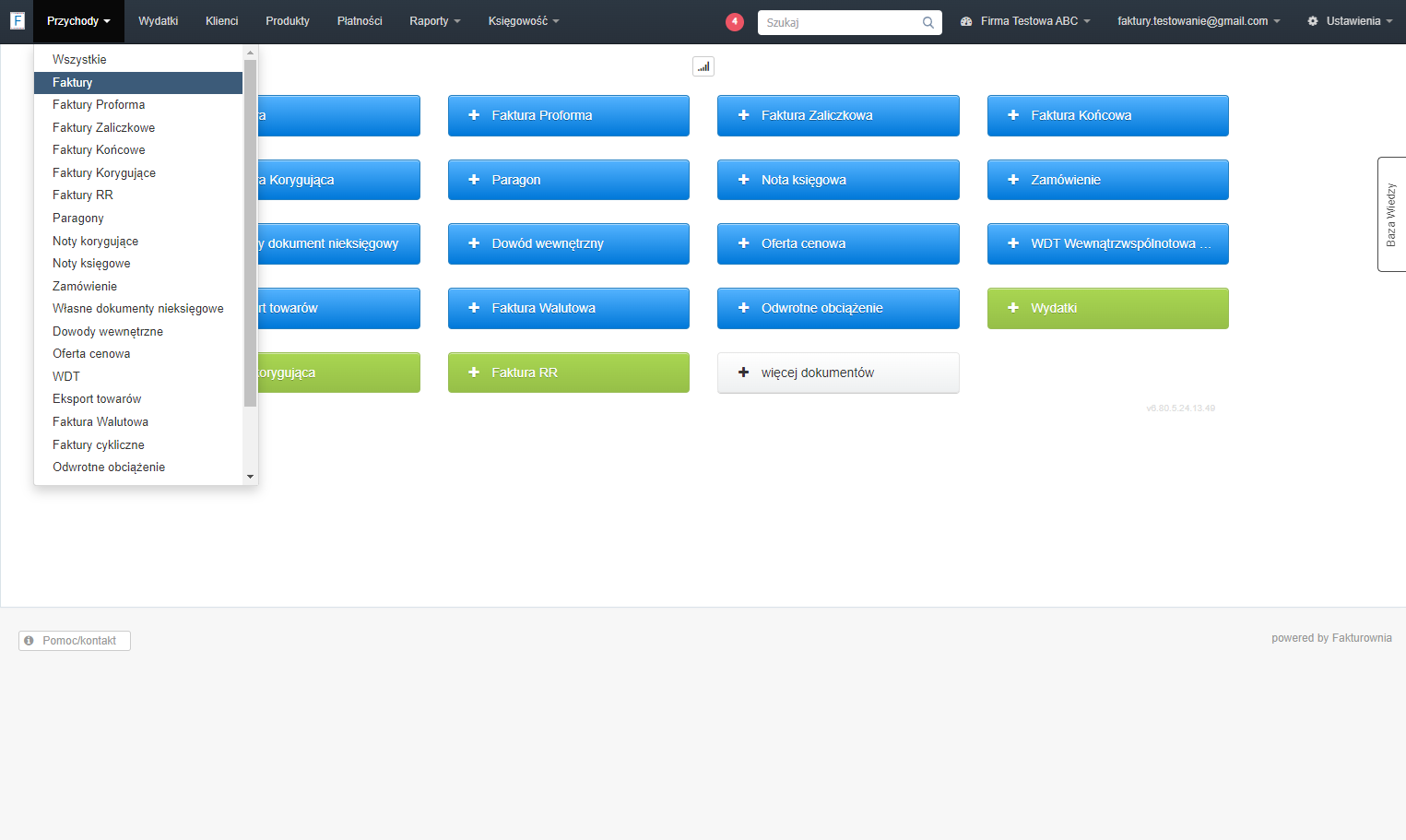
Task: Add a new Oferta cenowa
Action: coord(838,243)
